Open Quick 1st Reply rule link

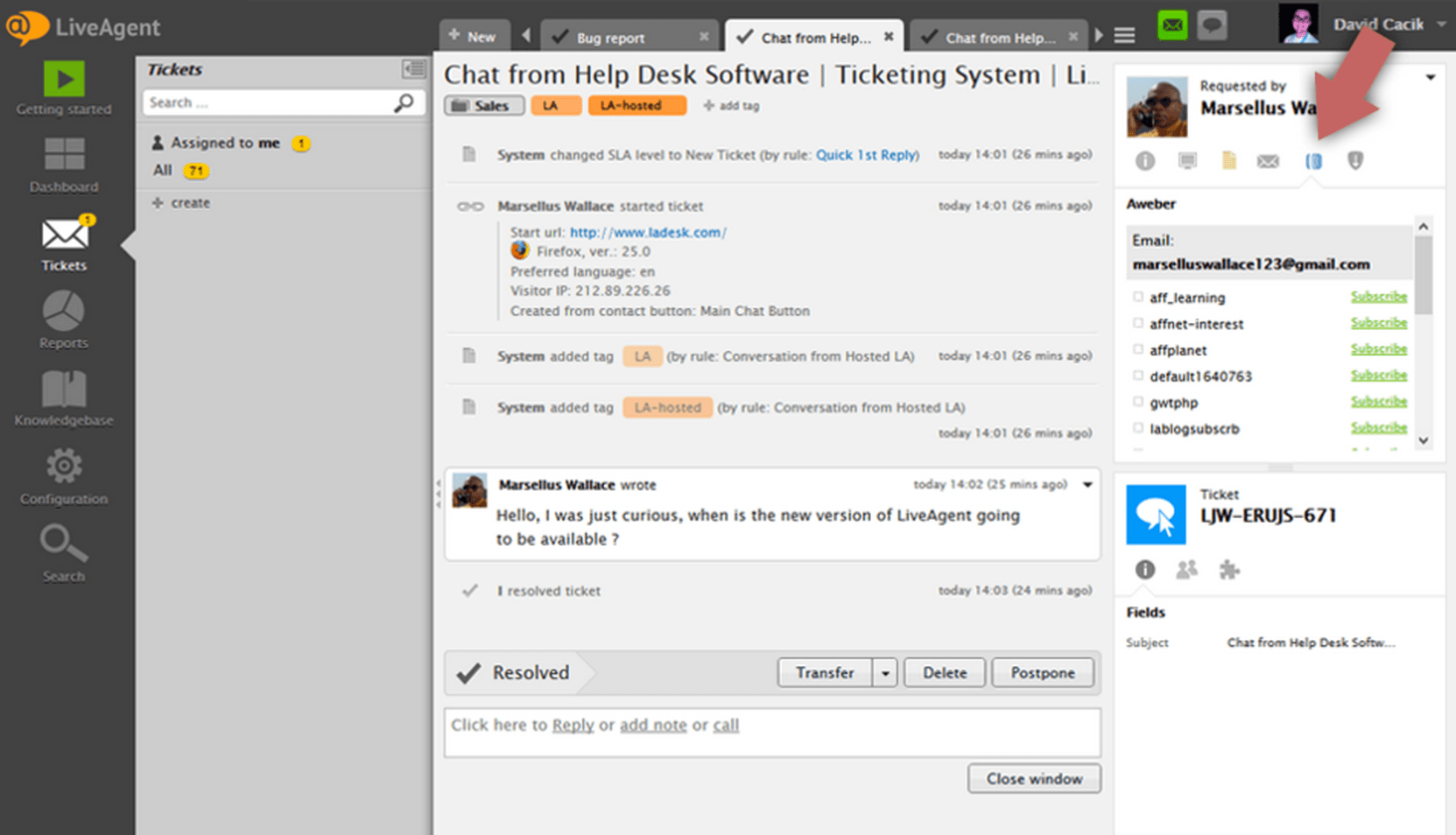click(x=868, y=155)
